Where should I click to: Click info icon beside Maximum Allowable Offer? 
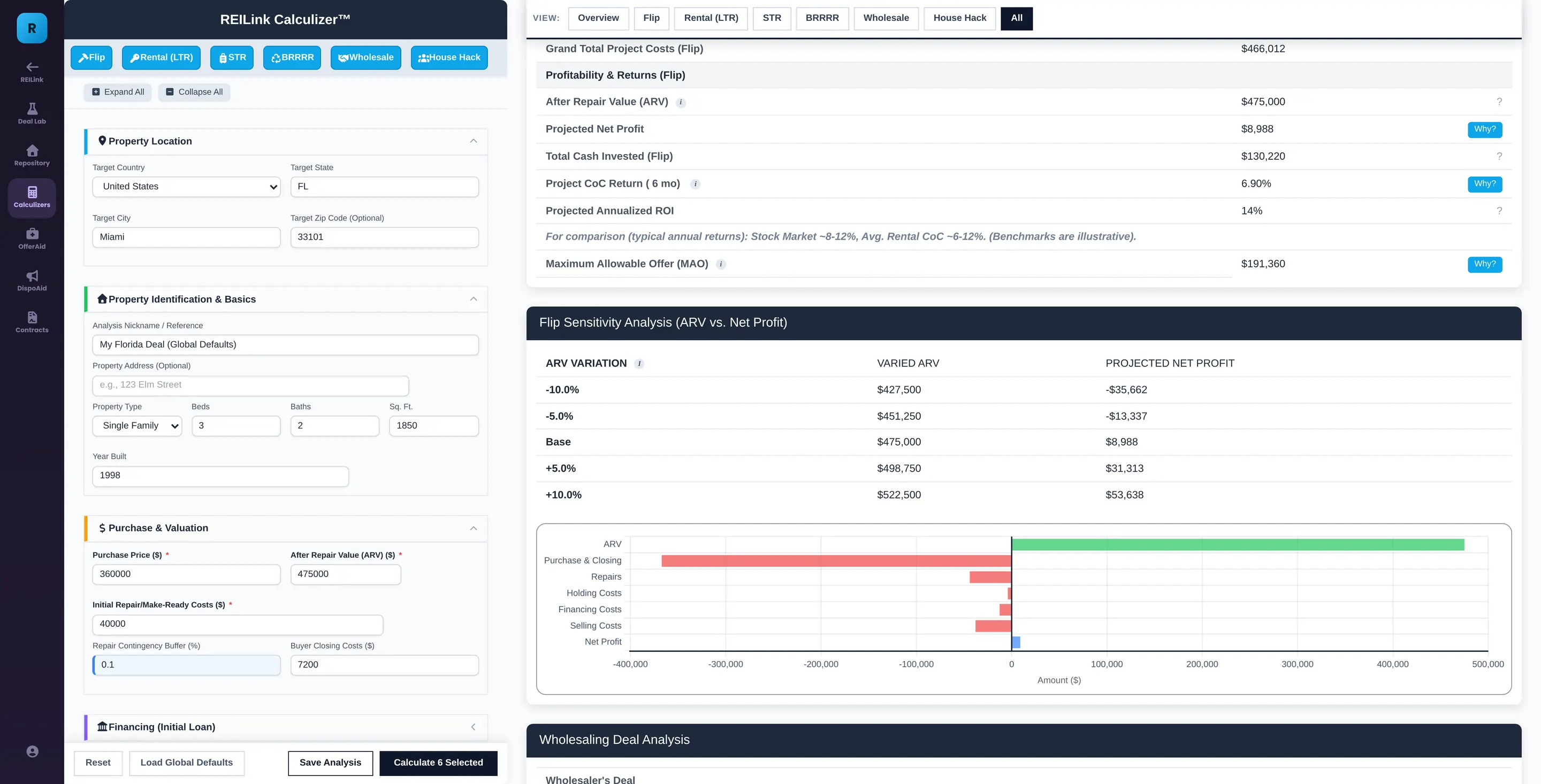pos(721,264)
